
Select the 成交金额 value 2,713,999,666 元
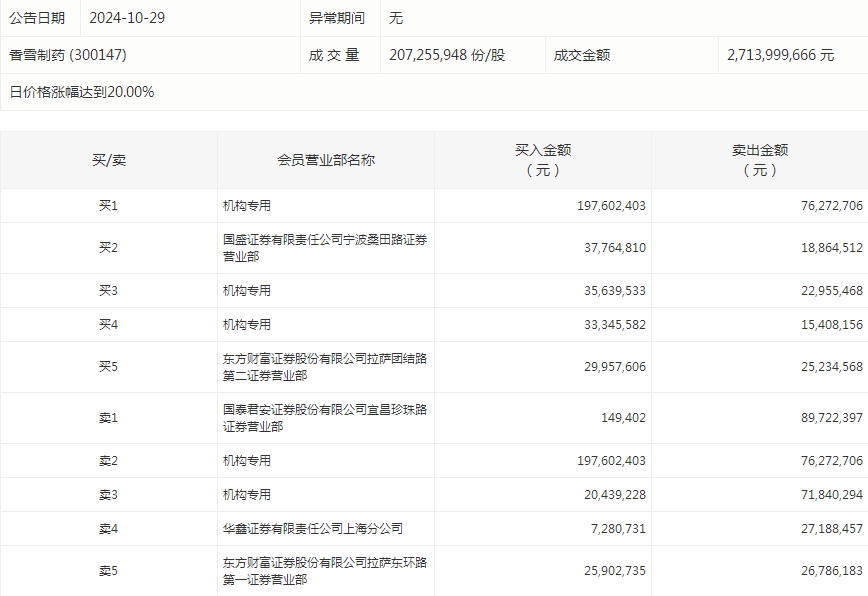click(x=780, y=55)
